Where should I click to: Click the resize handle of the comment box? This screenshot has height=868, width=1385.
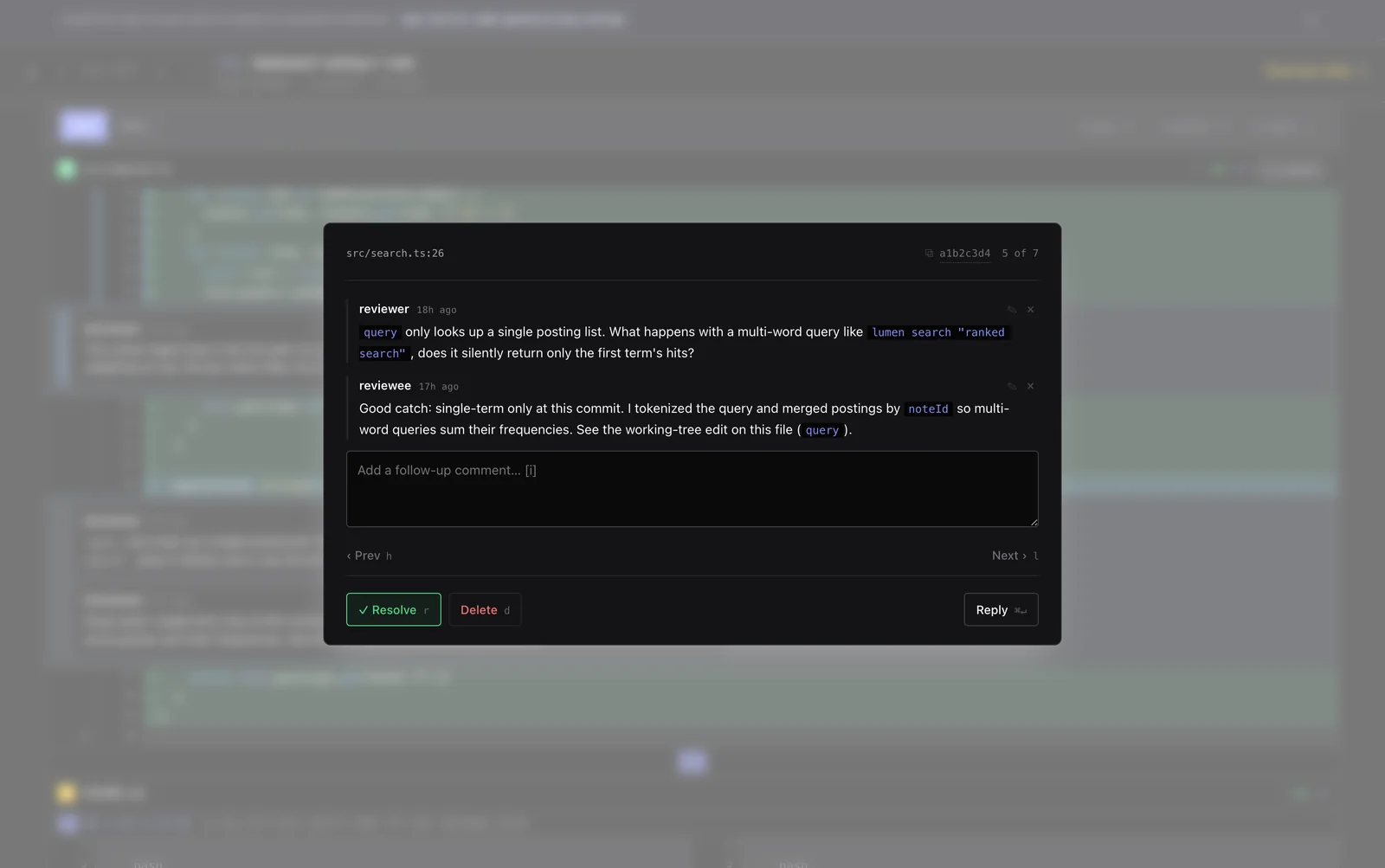1034,522
